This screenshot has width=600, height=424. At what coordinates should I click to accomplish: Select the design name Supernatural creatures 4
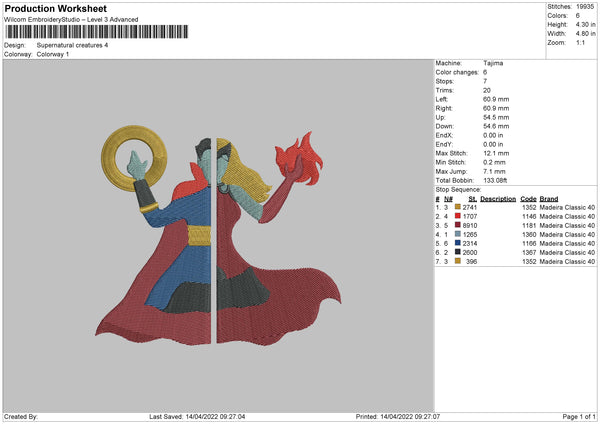pyautogui.click(x=72, y=45)
